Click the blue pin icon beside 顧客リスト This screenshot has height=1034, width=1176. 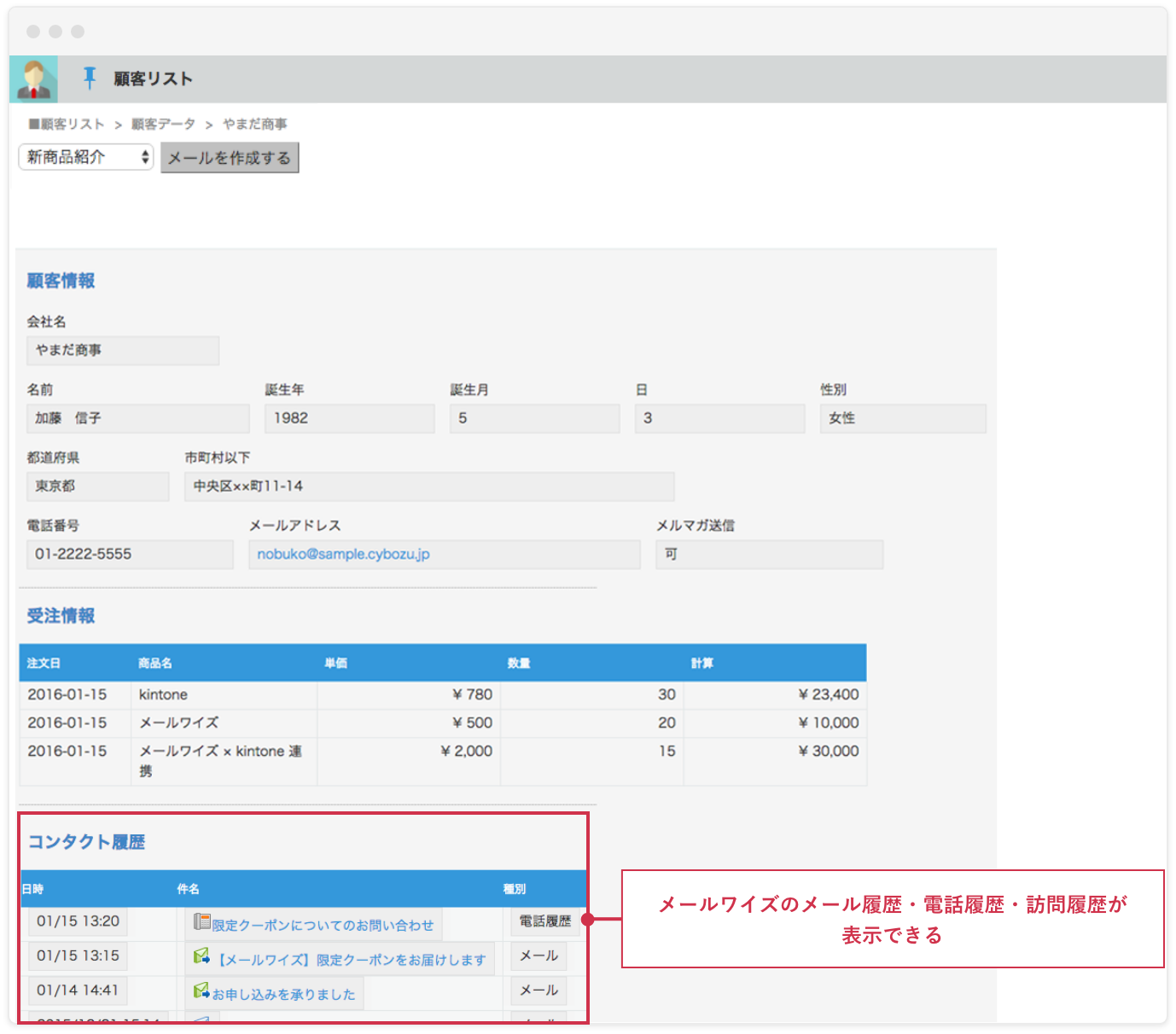pyautogui.click(x=90, y=78)
